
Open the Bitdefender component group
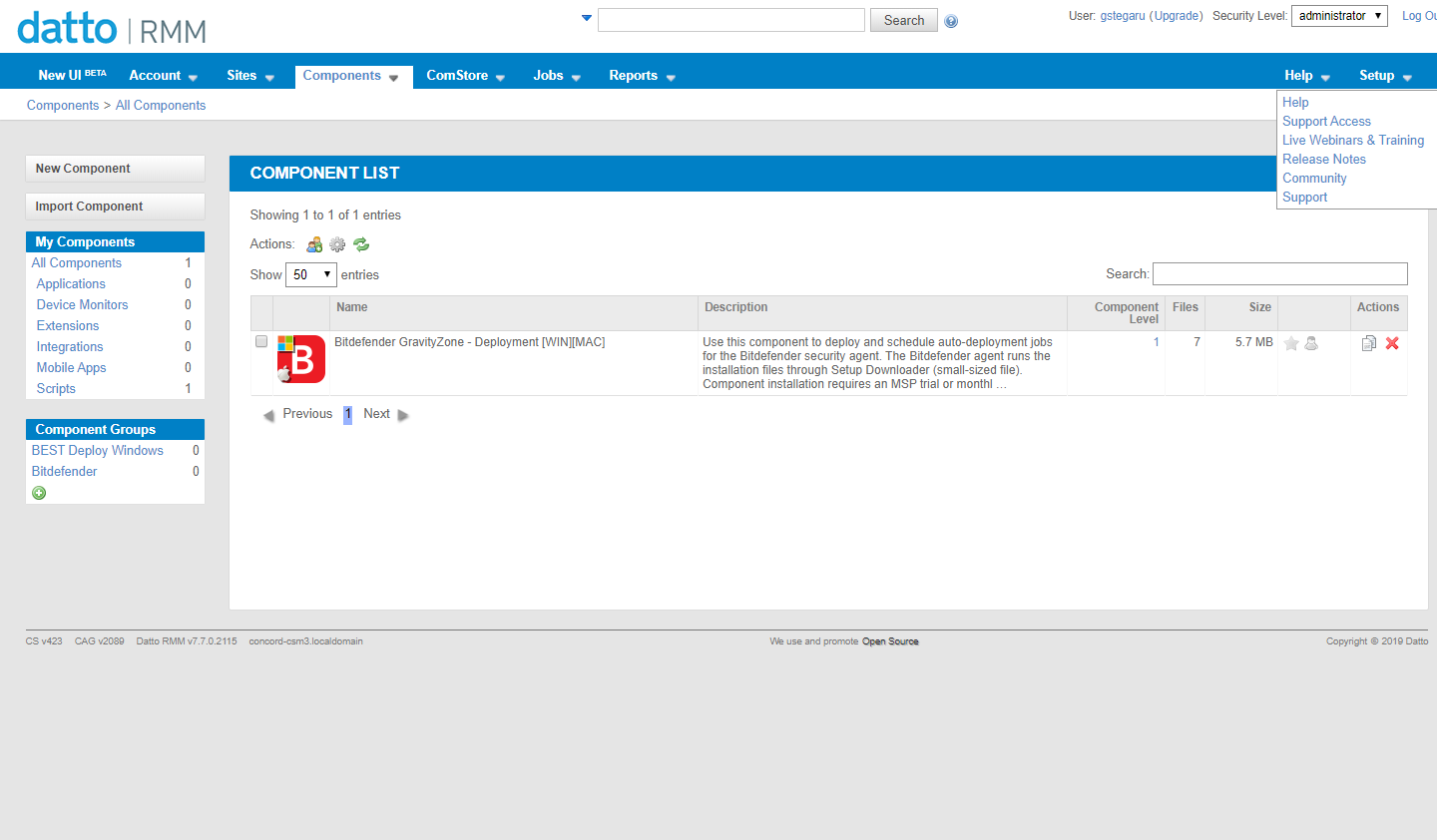tap(64, 472)
